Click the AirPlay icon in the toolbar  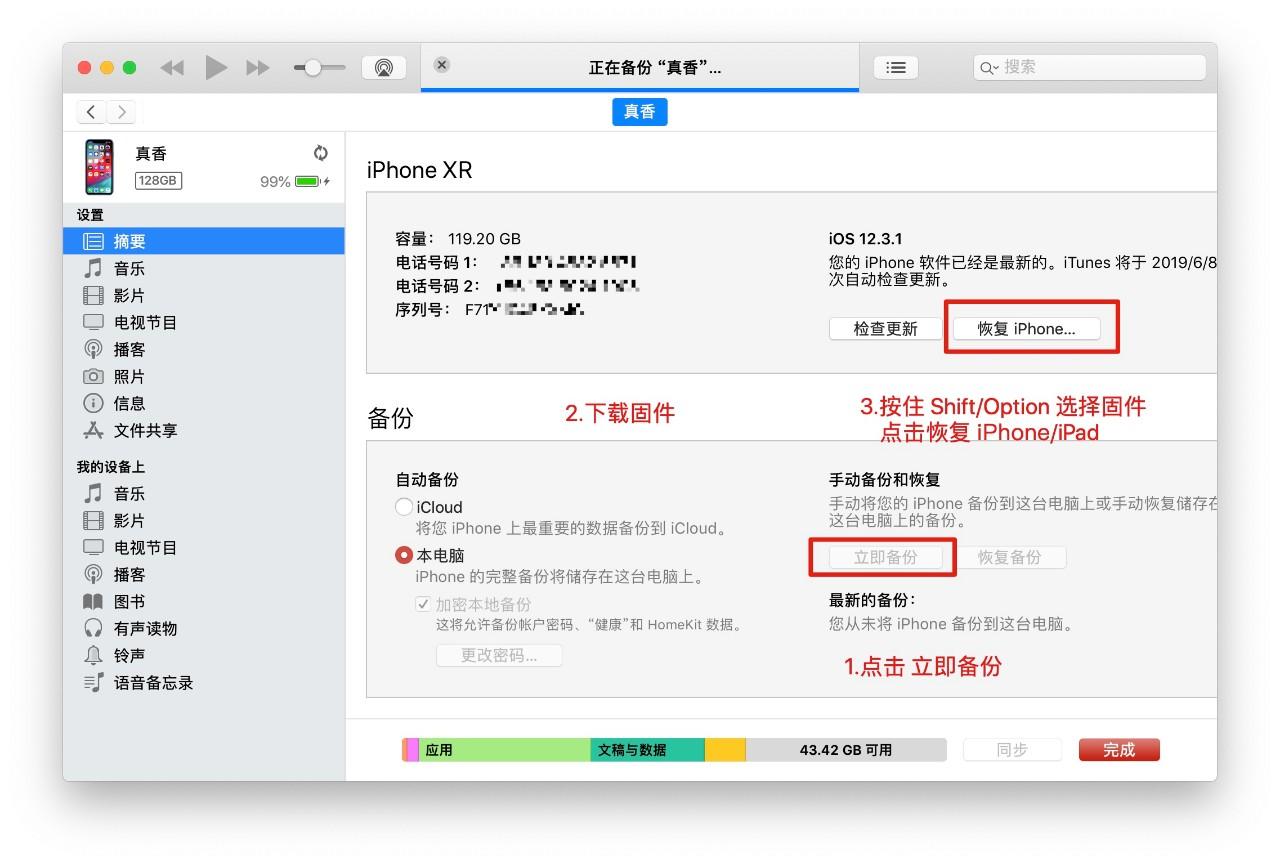pyautogui.click(x=384, y=67)
